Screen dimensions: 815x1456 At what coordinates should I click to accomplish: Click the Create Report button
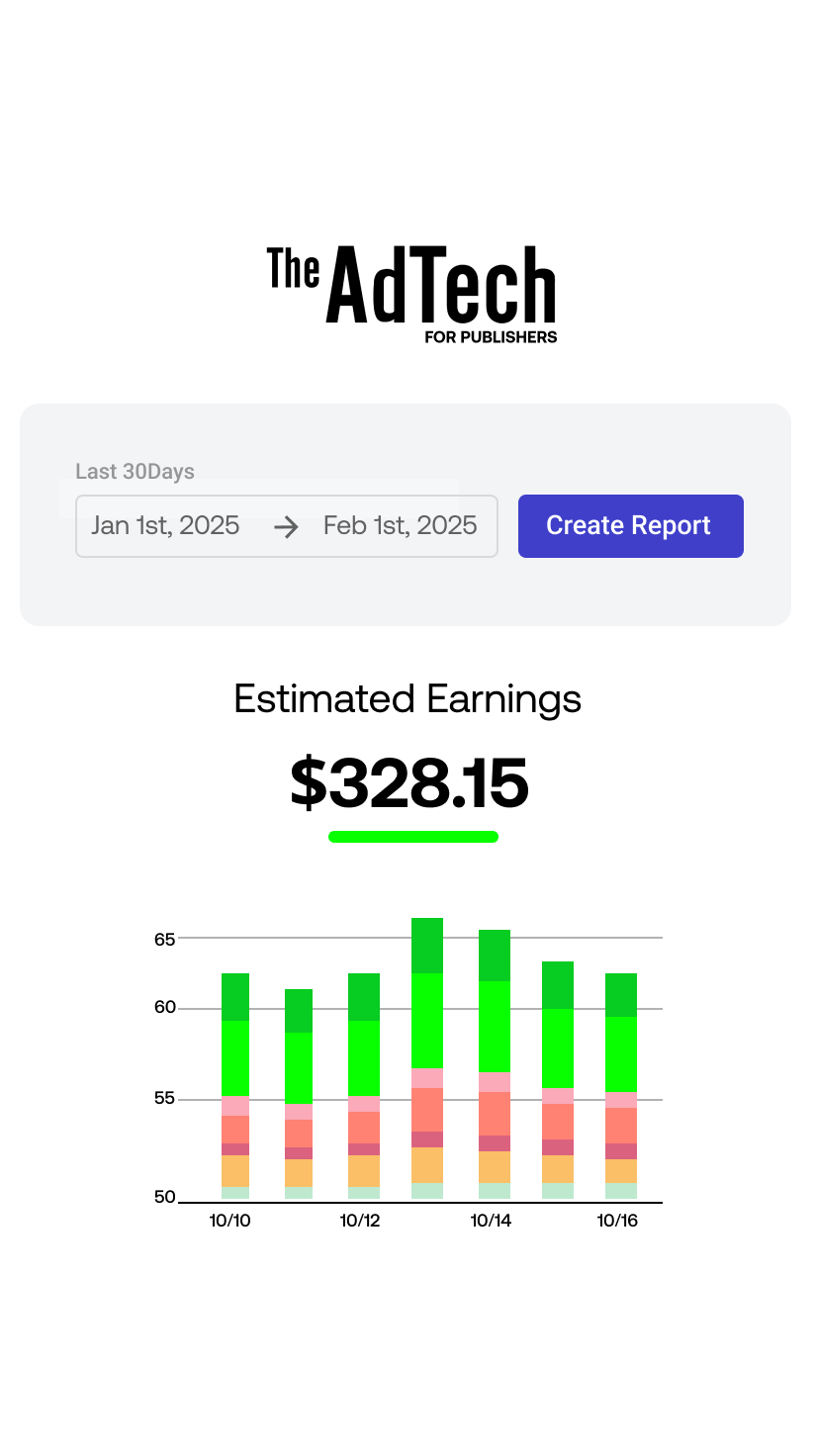[x=631, y=526]
